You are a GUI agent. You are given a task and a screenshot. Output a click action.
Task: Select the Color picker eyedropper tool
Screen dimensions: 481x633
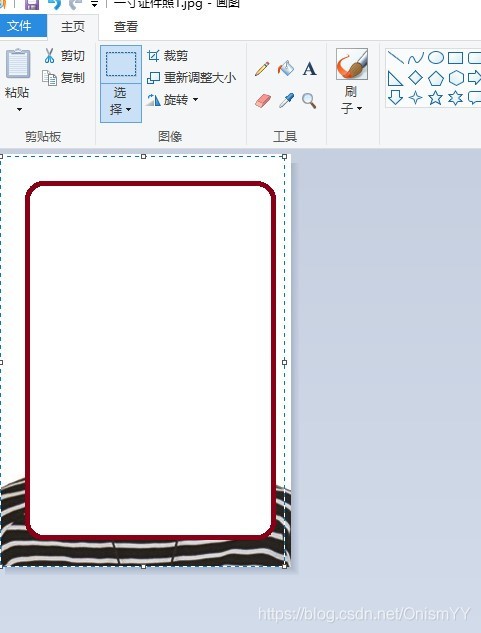(286, 100)
